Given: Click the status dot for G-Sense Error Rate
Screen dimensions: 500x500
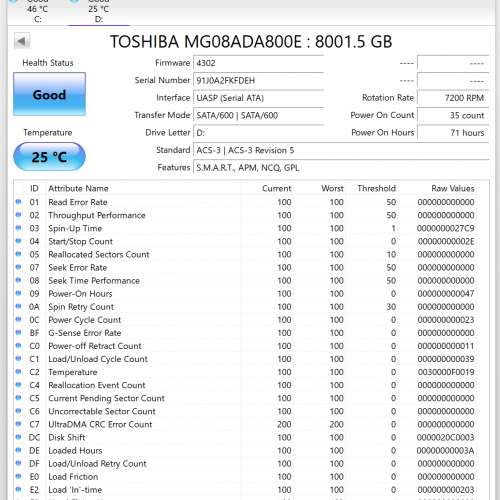Looking at the screenshot, I should coord(18,332).
